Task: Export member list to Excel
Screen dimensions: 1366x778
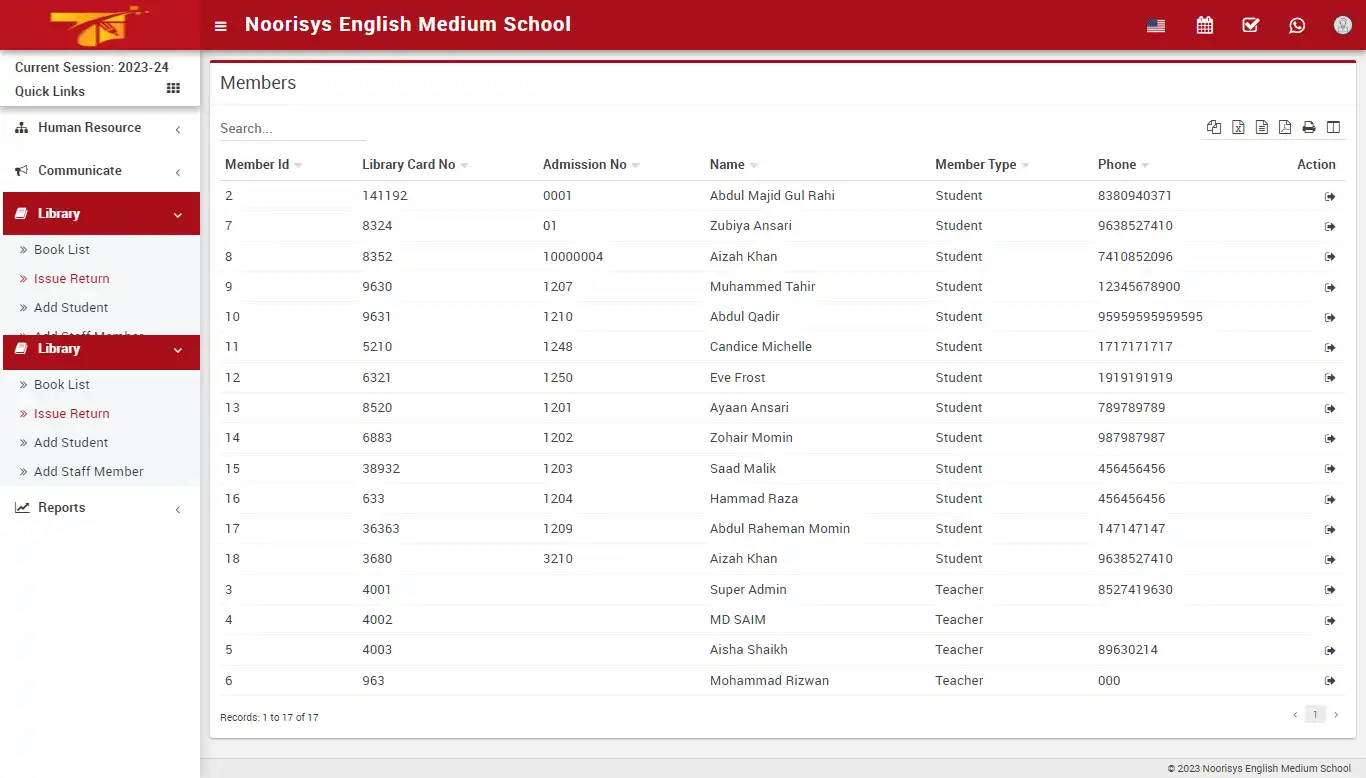Action: 1238,127
